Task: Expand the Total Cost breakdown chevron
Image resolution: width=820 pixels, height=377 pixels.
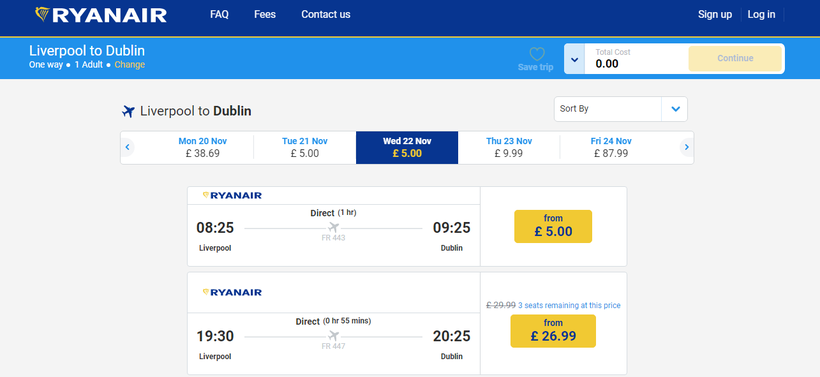Action: point(575,59)
